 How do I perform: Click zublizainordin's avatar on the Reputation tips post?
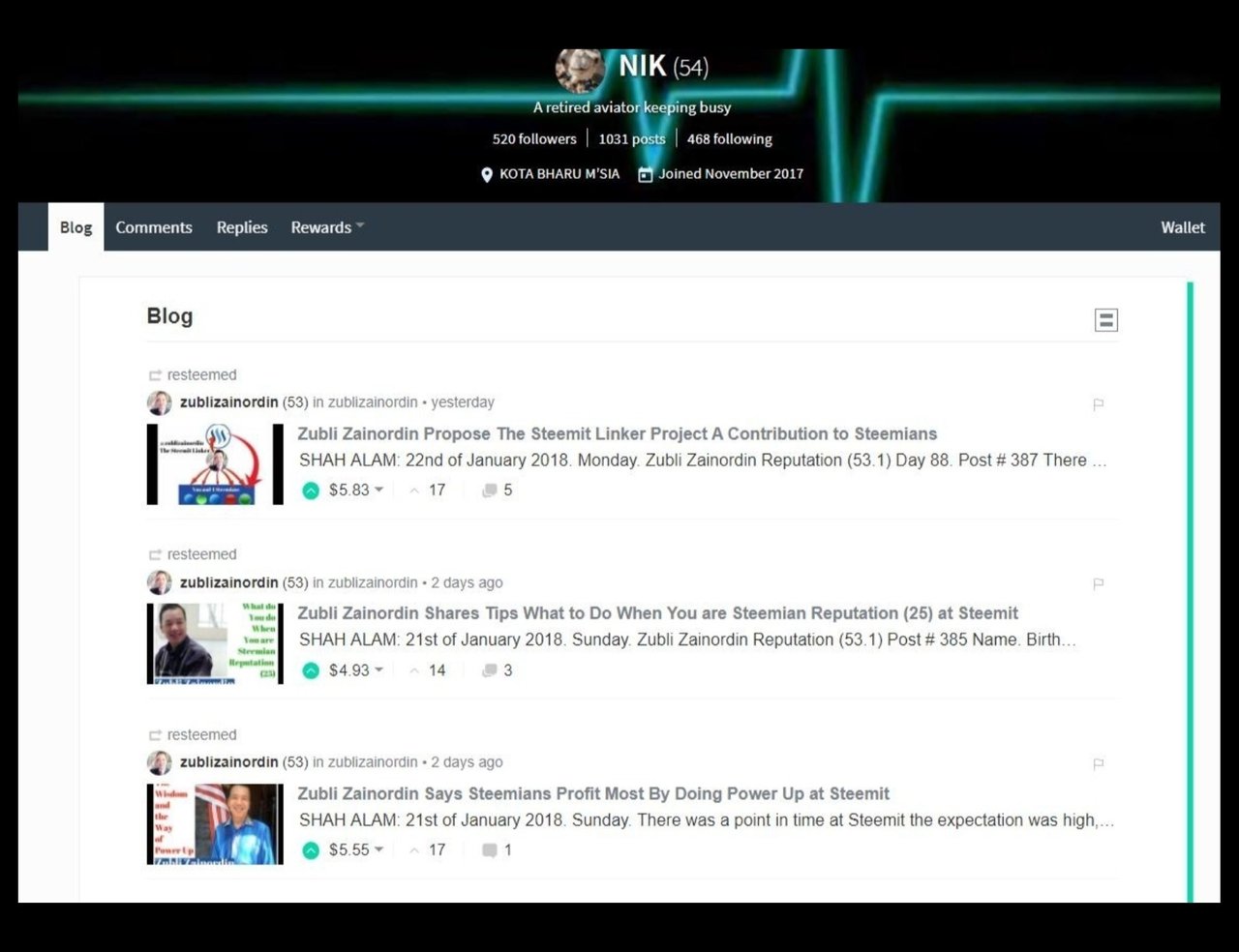click(160, 582)
